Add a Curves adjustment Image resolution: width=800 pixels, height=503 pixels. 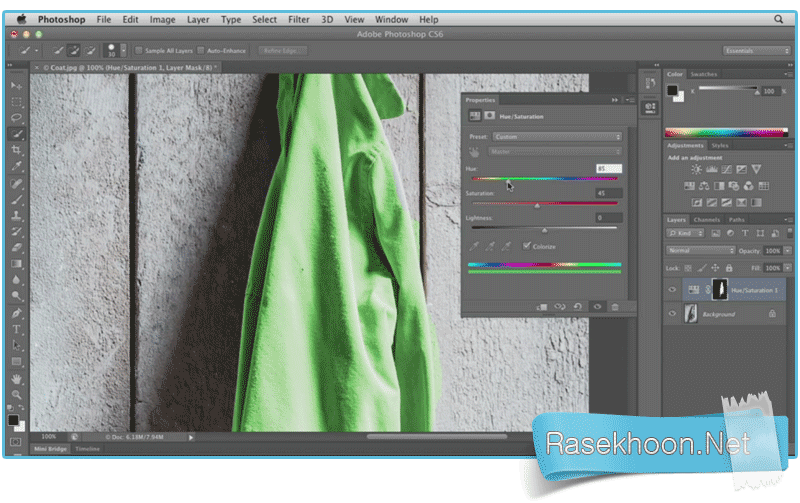[x=727, y=169]
